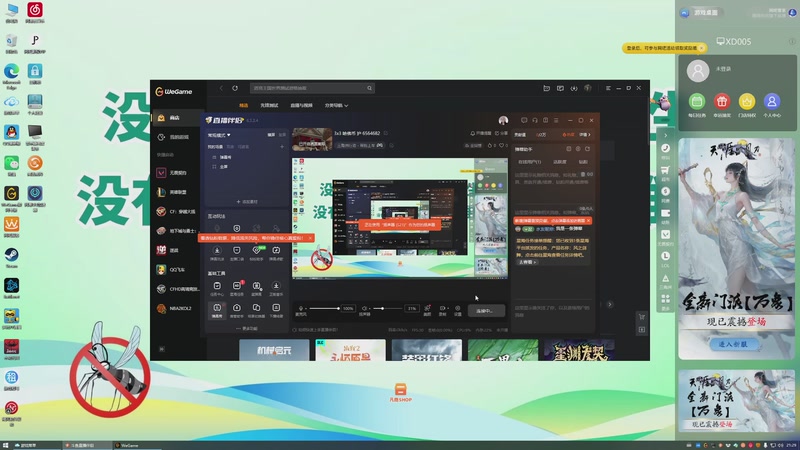Open 任务中心 tool in 基础工具
This screenshot has height=450, width=800.
pos(217,288)
